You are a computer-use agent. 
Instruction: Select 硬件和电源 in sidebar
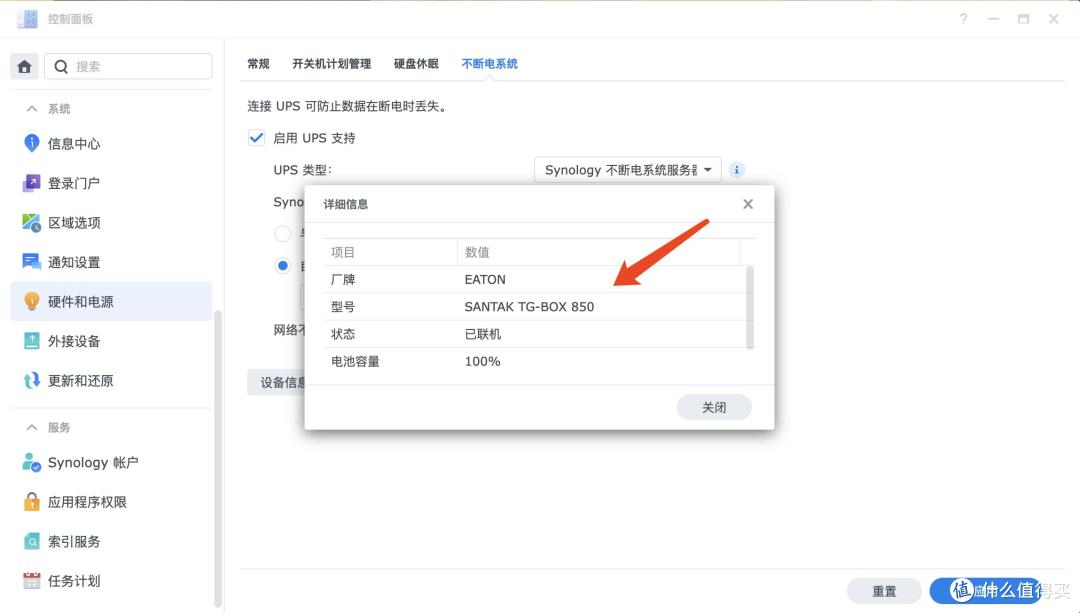click(x=112, y=301)
